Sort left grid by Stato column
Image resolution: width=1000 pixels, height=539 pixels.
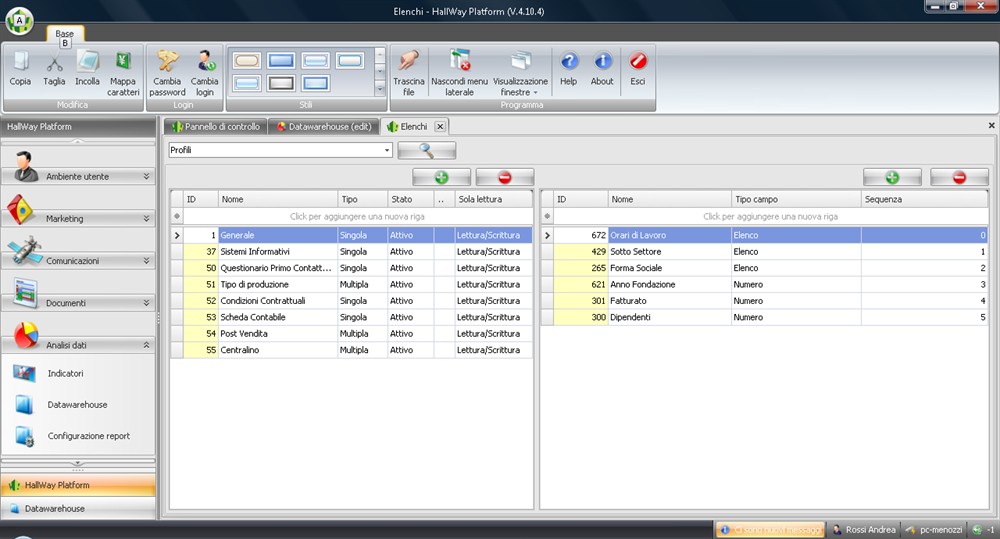[x=410, y=199]
